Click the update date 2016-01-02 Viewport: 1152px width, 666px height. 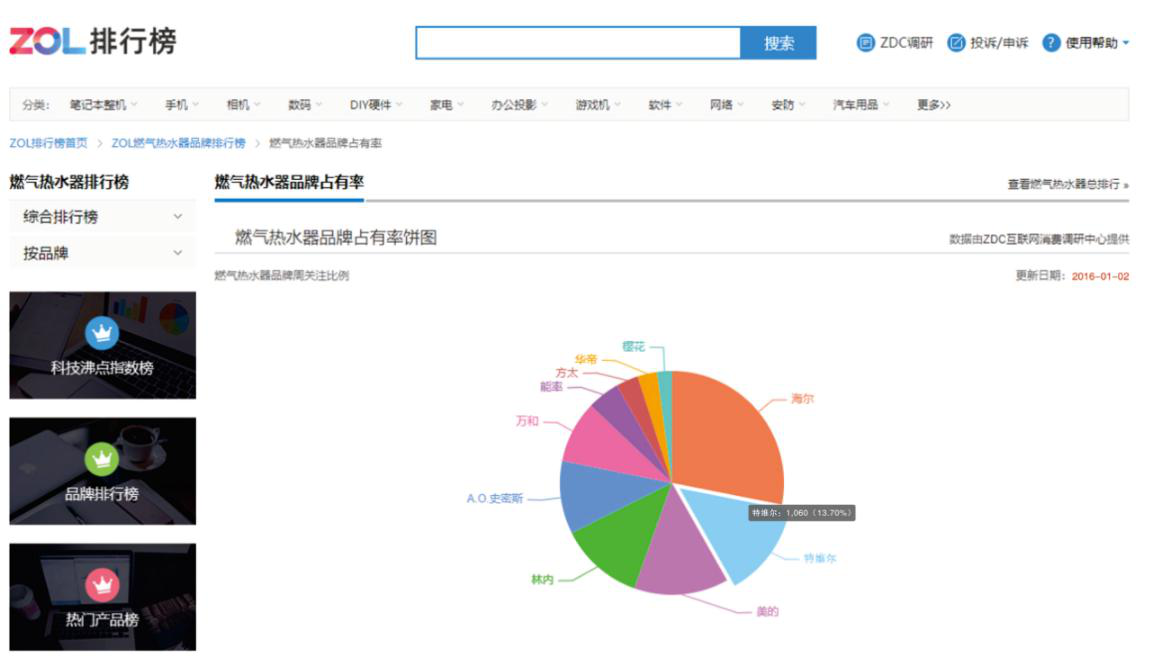pos(1100,276)
